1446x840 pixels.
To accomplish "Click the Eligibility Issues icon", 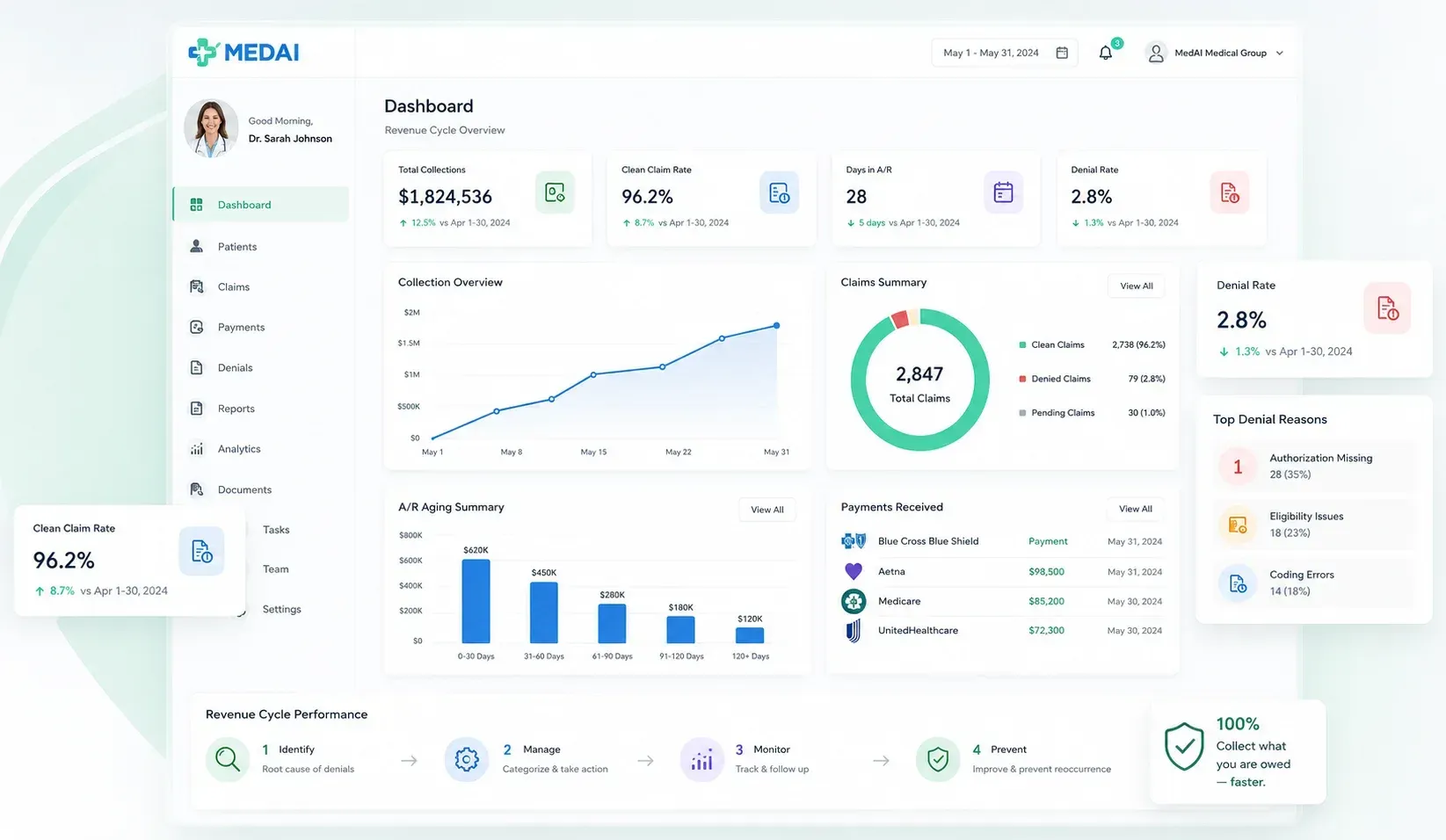I will coord(1238,525).
